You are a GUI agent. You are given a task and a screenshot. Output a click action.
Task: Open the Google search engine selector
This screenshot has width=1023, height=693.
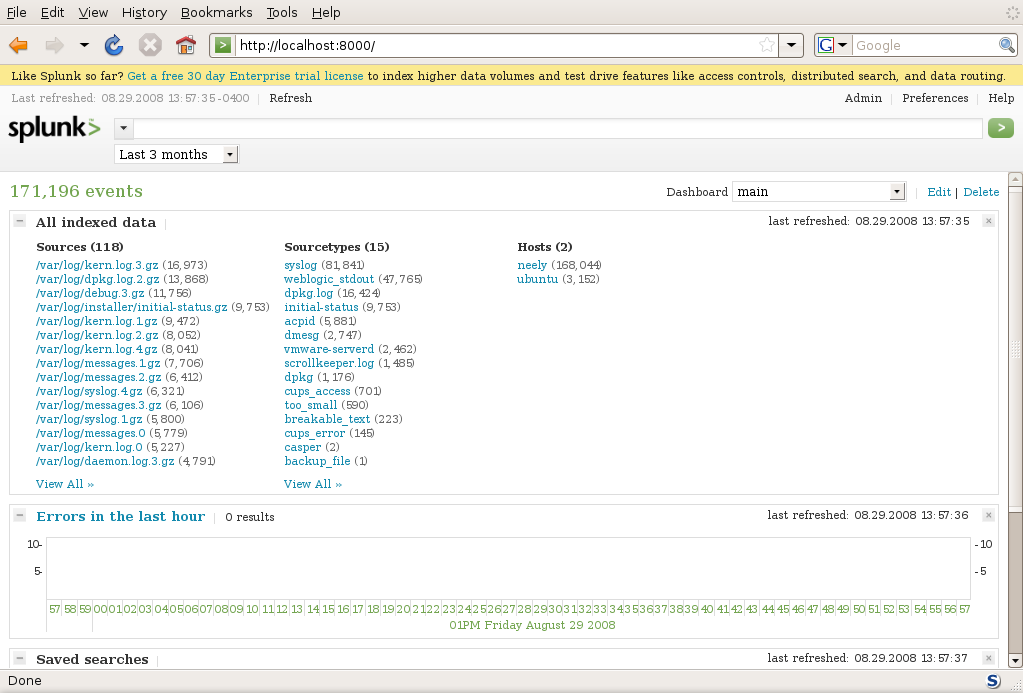pos(832,45)
